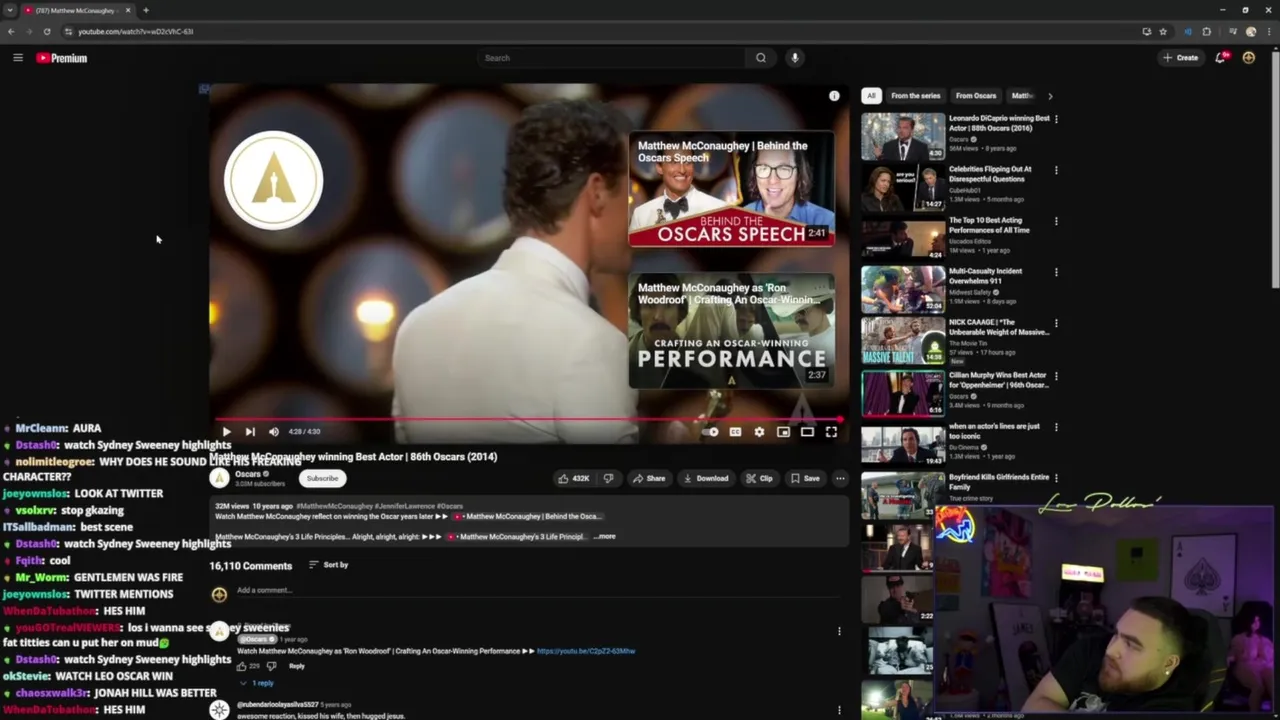Image resolution: width=1280 pixels, height=720 pixels.
Task: Click the Oscars logo end-screen circle
Action: click(x=273, y=181)
